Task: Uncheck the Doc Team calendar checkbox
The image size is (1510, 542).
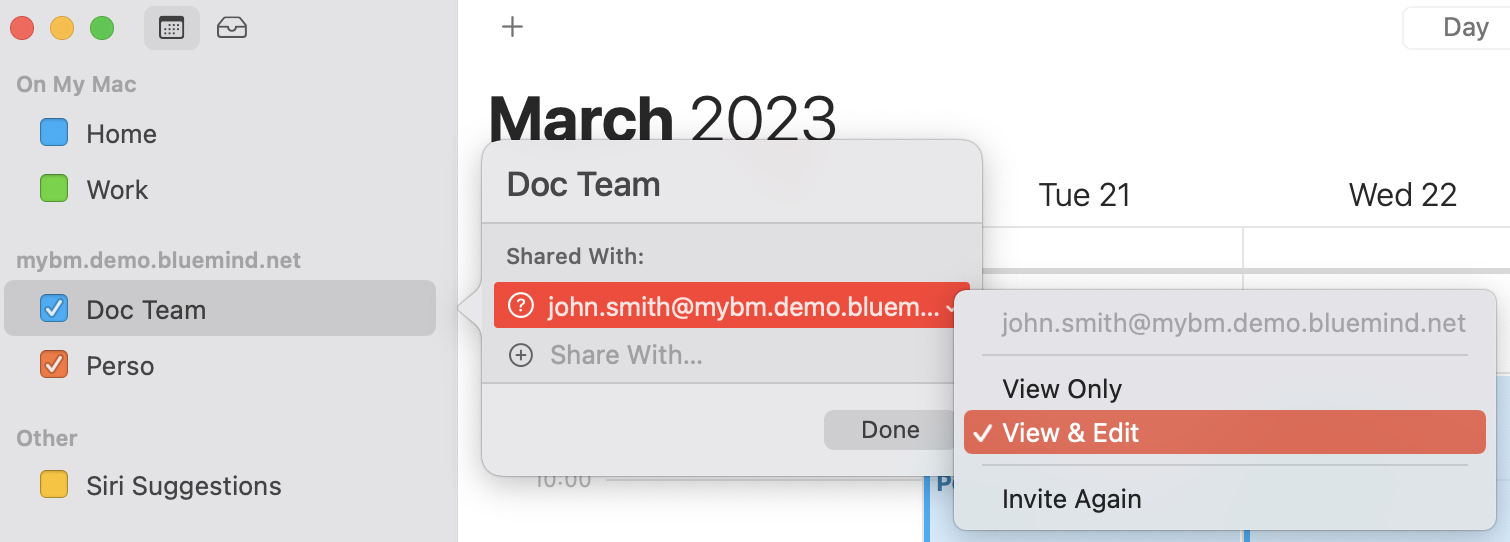Action: (x=54, y=309)
